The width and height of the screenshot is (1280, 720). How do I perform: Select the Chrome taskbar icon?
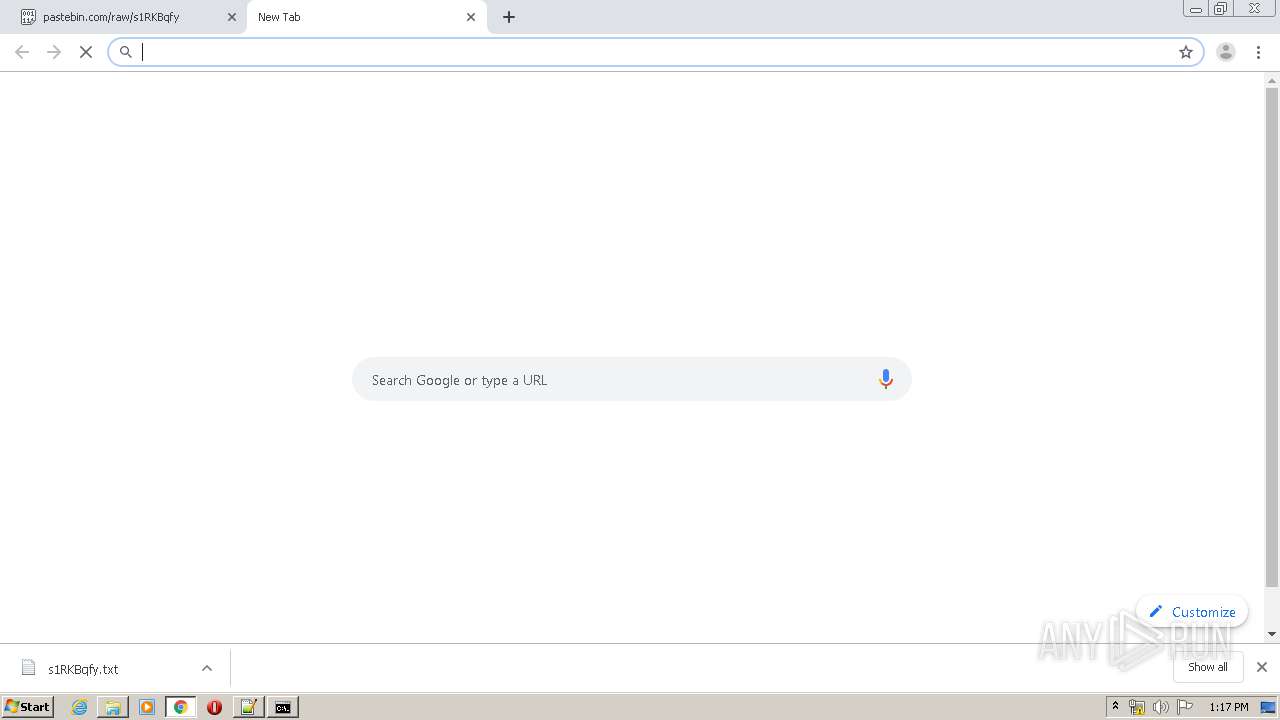click(x=181, y=707)
